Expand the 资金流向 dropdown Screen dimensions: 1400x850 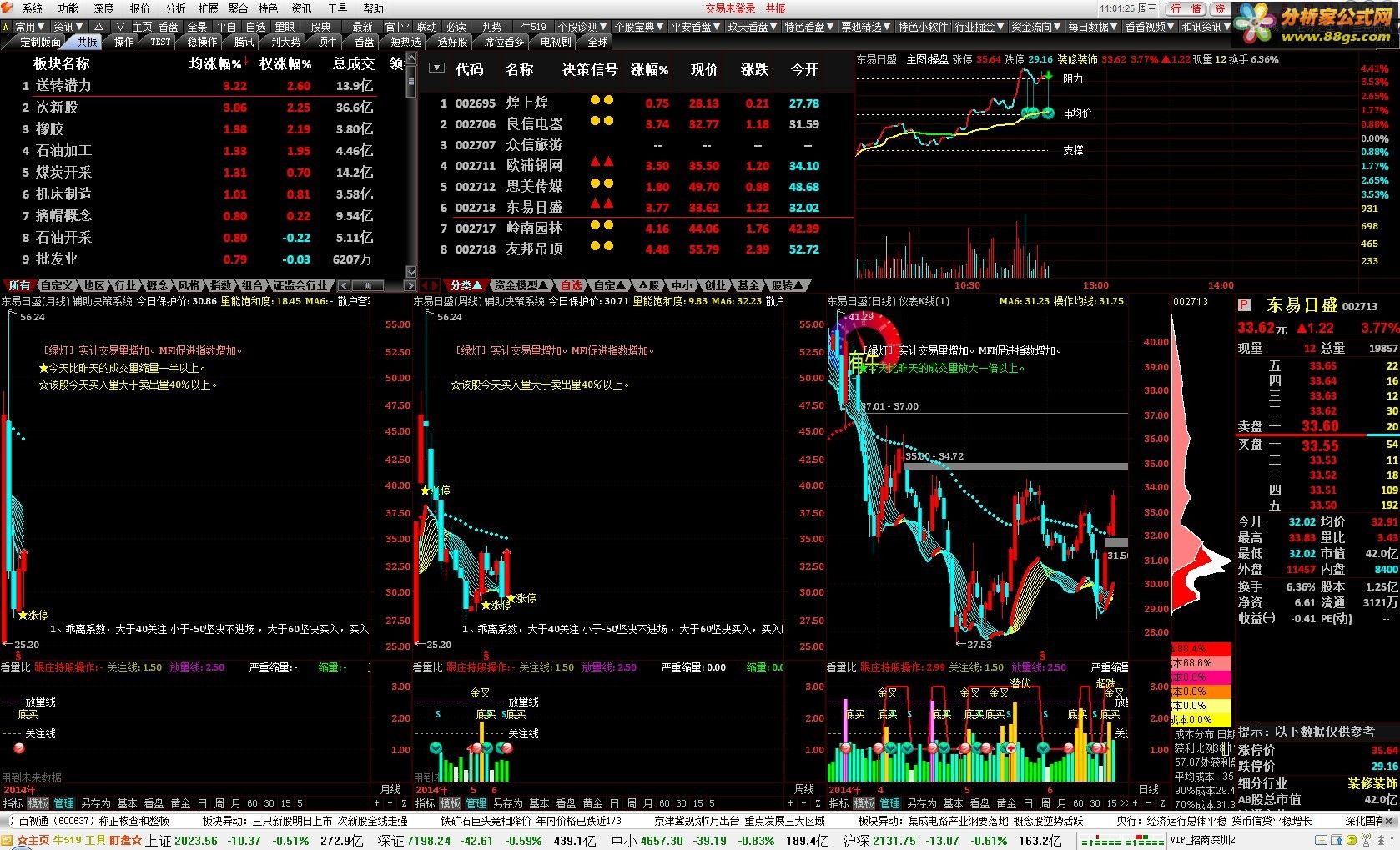(1036, 27)
